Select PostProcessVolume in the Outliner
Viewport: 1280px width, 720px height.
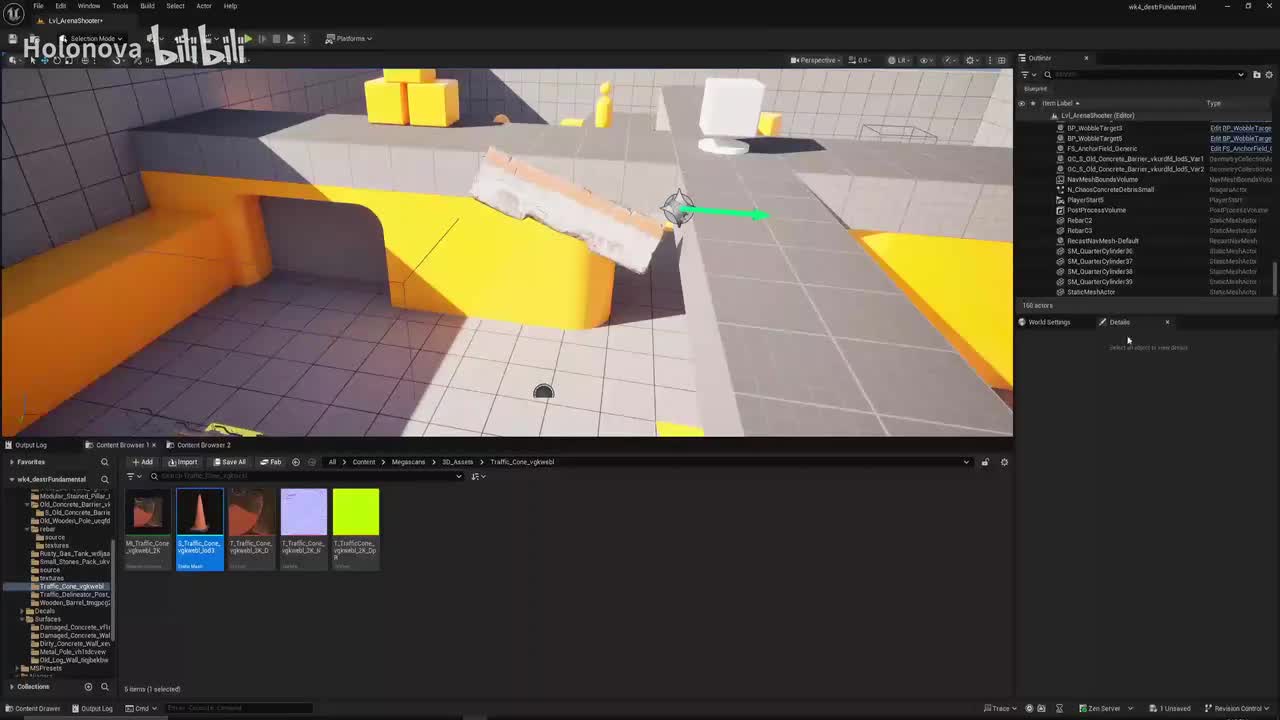pyautogui.click(x=1096, y=210)
